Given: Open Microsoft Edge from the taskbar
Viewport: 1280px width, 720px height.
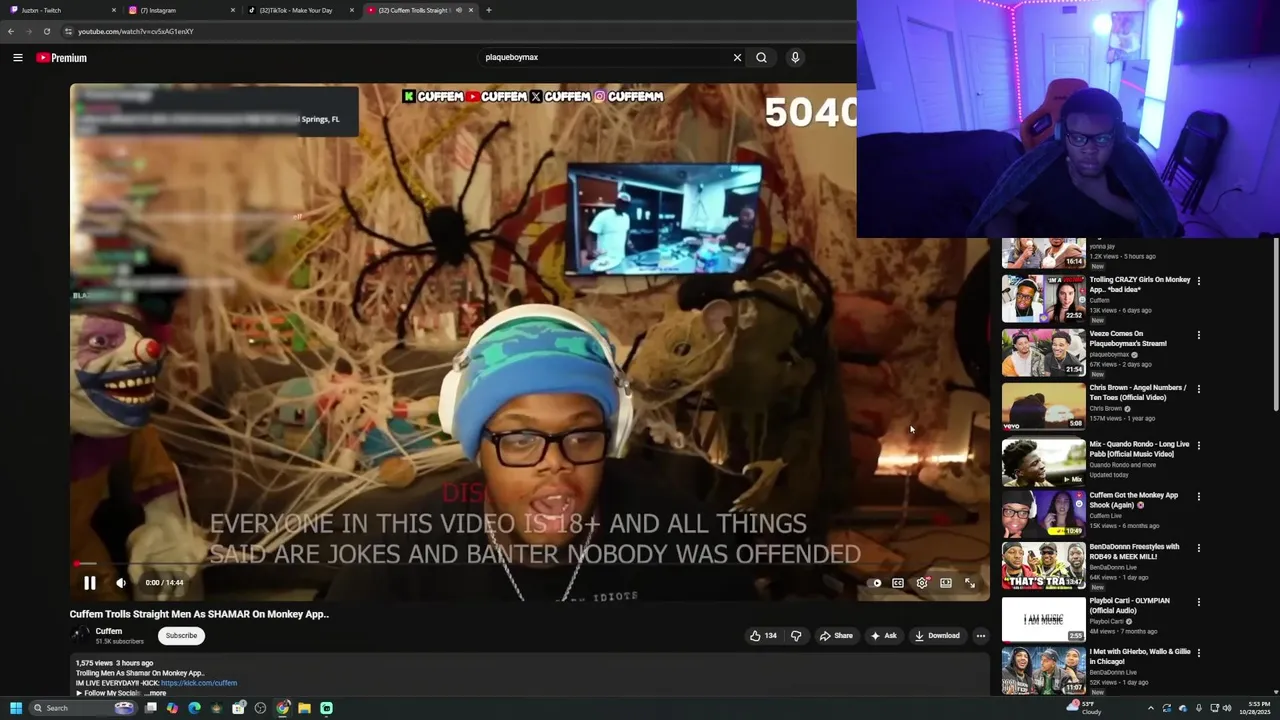Looking at the screenshot, I should tap(194, 708).
